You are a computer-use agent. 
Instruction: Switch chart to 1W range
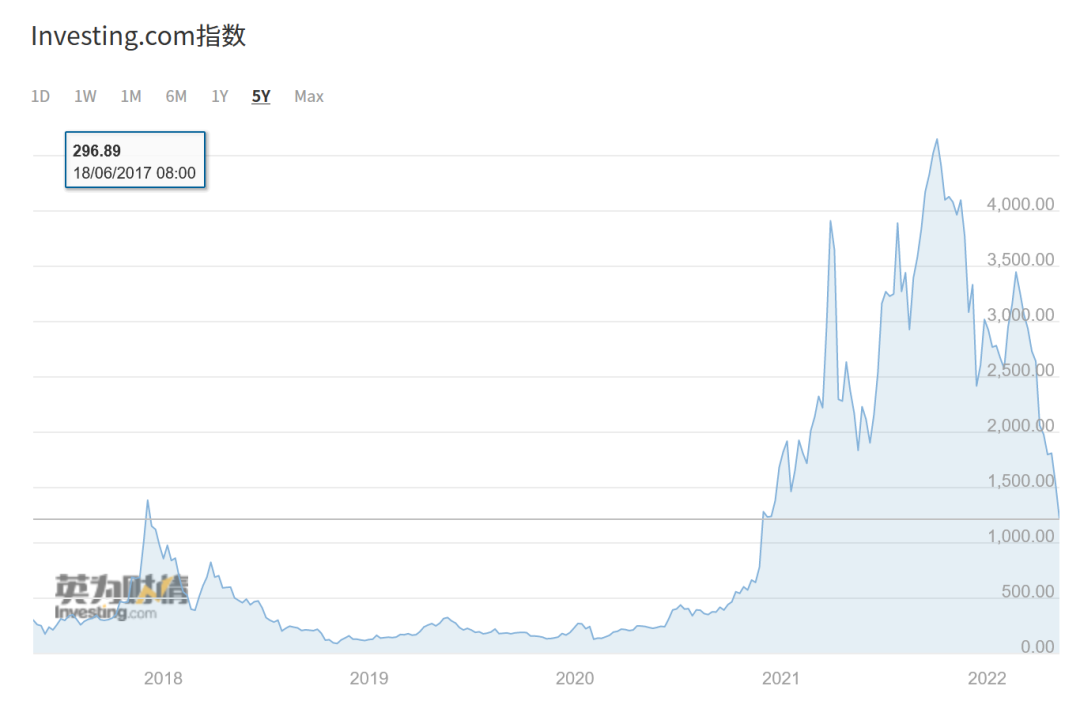coord(85,96)
